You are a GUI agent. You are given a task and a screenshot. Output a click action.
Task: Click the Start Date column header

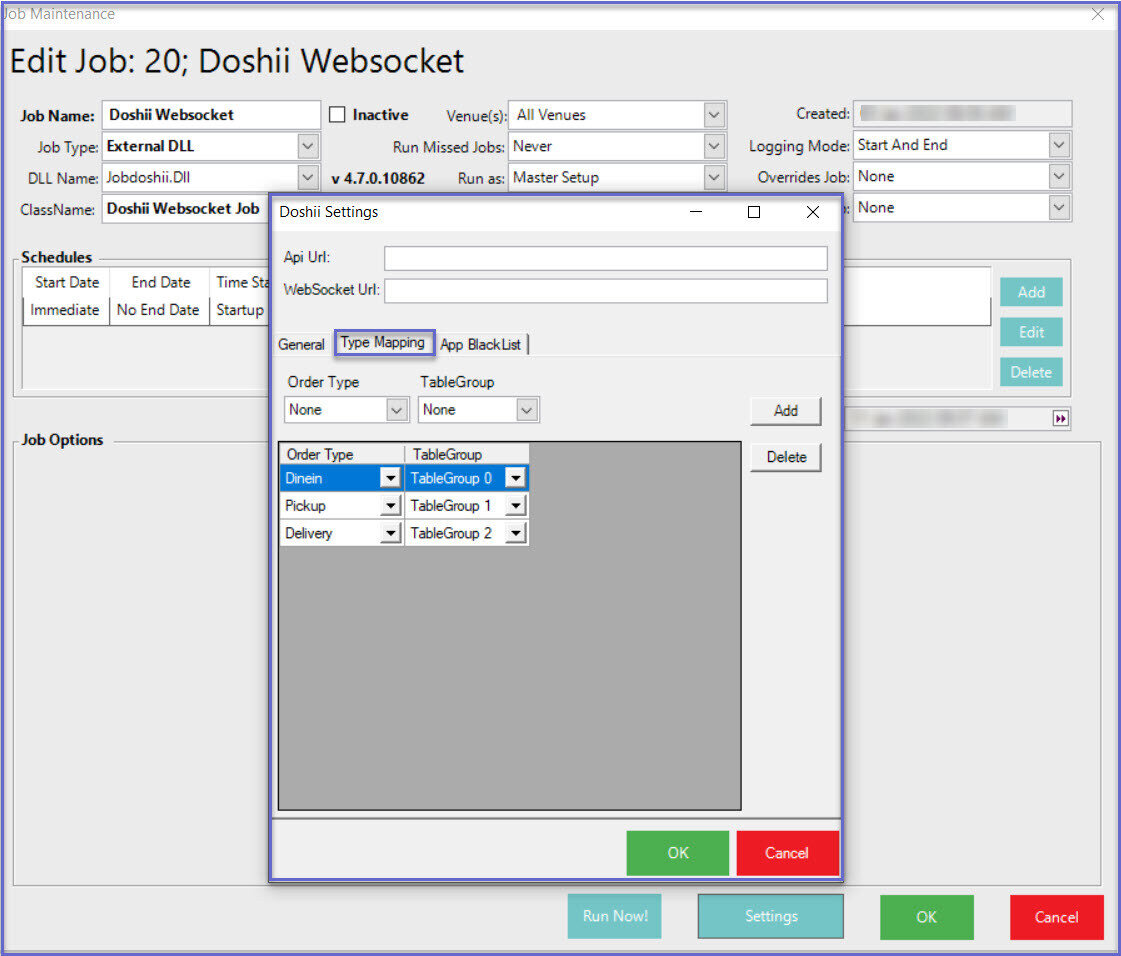(x=66, y=282)
